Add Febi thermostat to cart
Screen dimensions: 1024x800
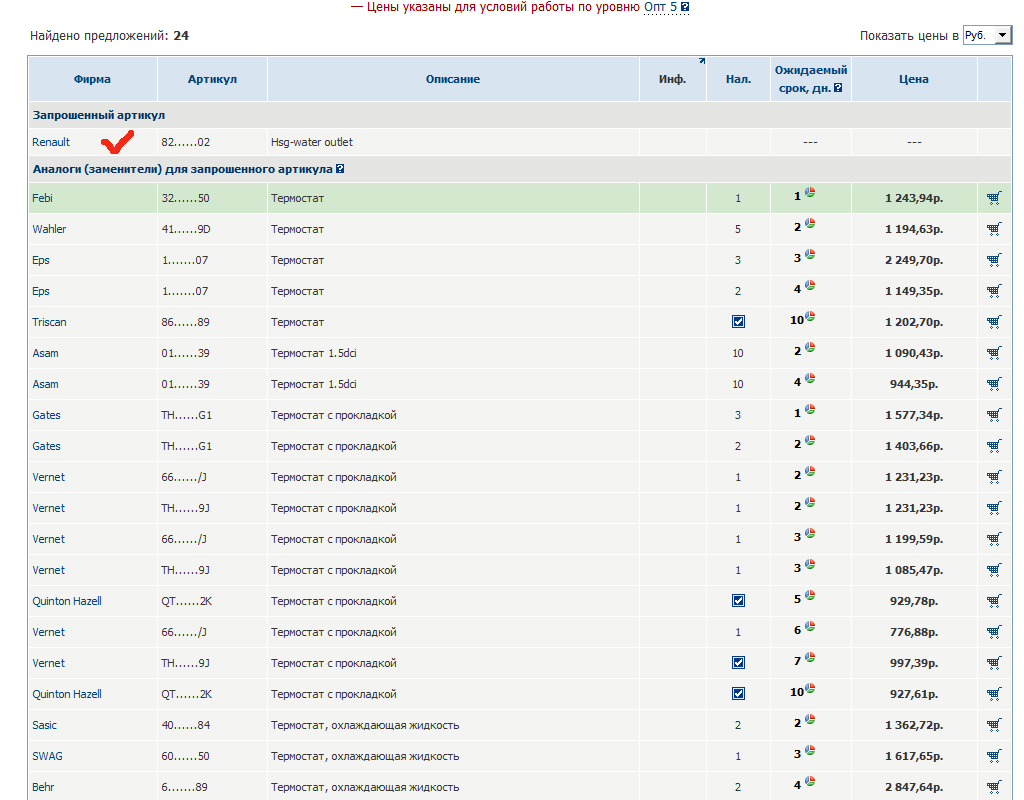993,198
